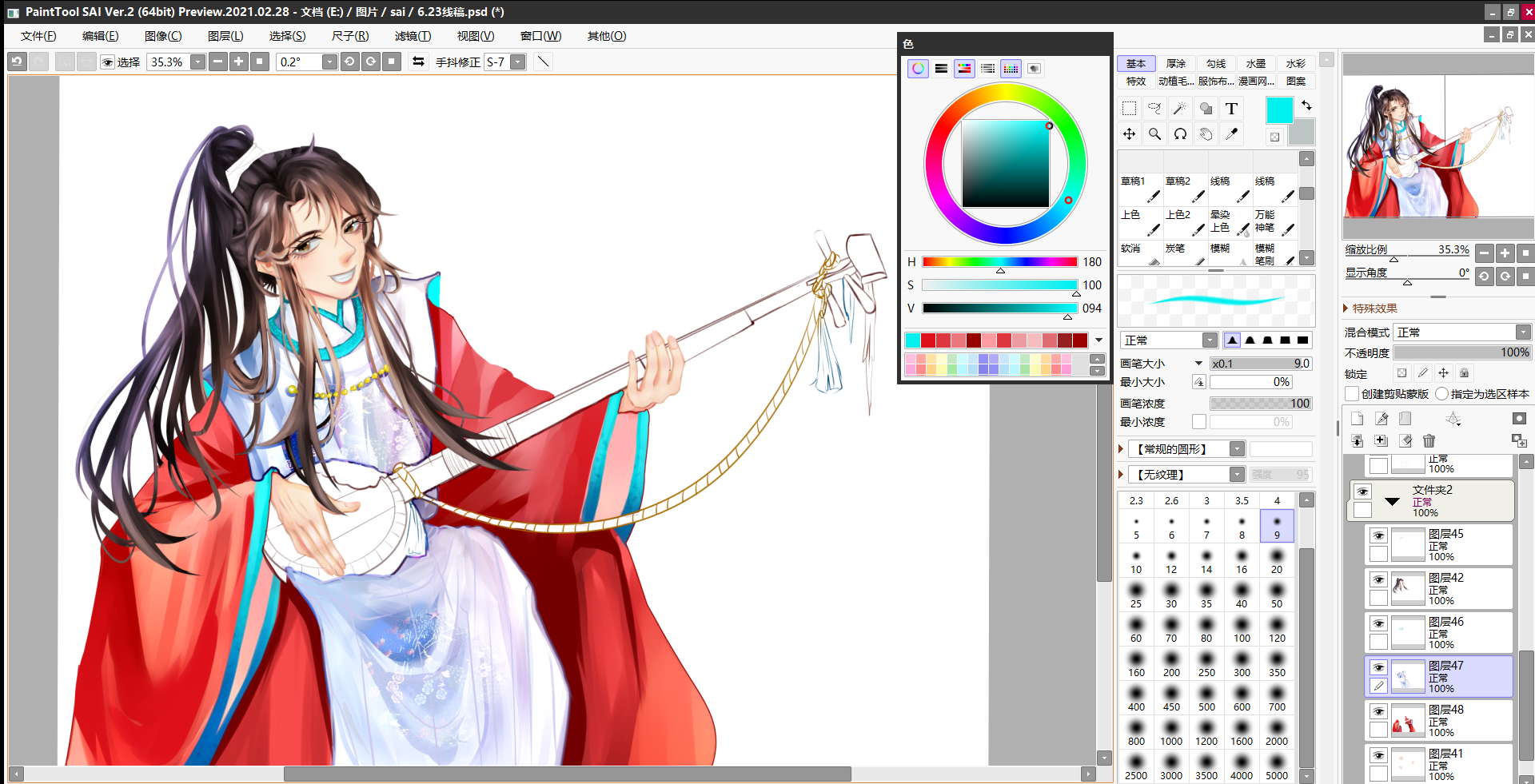Viewport: 1535px width, 784px height.
Task: Toggle the color wheel panel icon
Action: [918, 69]
